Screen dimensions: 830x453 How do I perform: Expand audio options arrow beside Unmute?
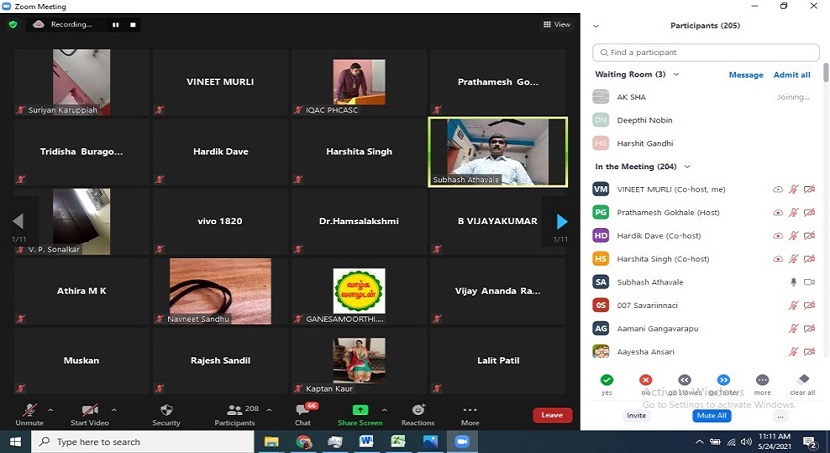point(50,410)
